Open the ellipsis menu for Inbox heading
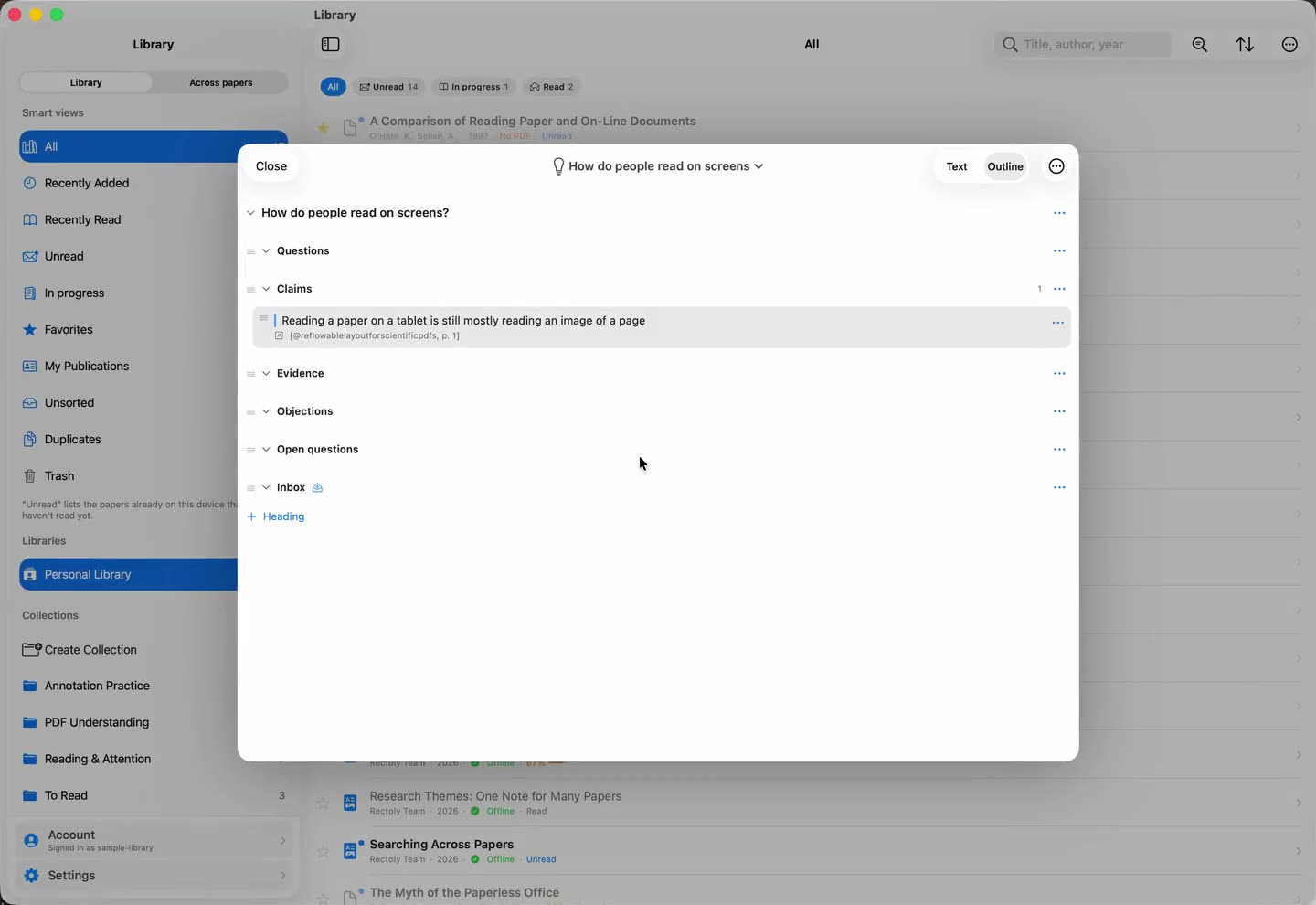The image size is (1316, 905). point(1059,487)
